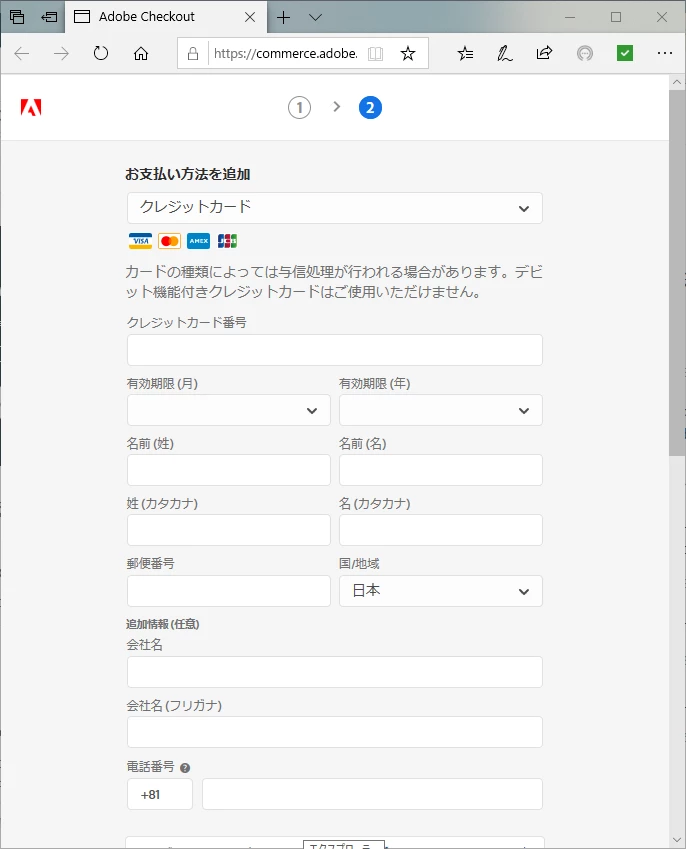Screen dimensions: 686x849
Task: Open 国/地域 dropdown showing 日本
Action: [x=441, y=591]
